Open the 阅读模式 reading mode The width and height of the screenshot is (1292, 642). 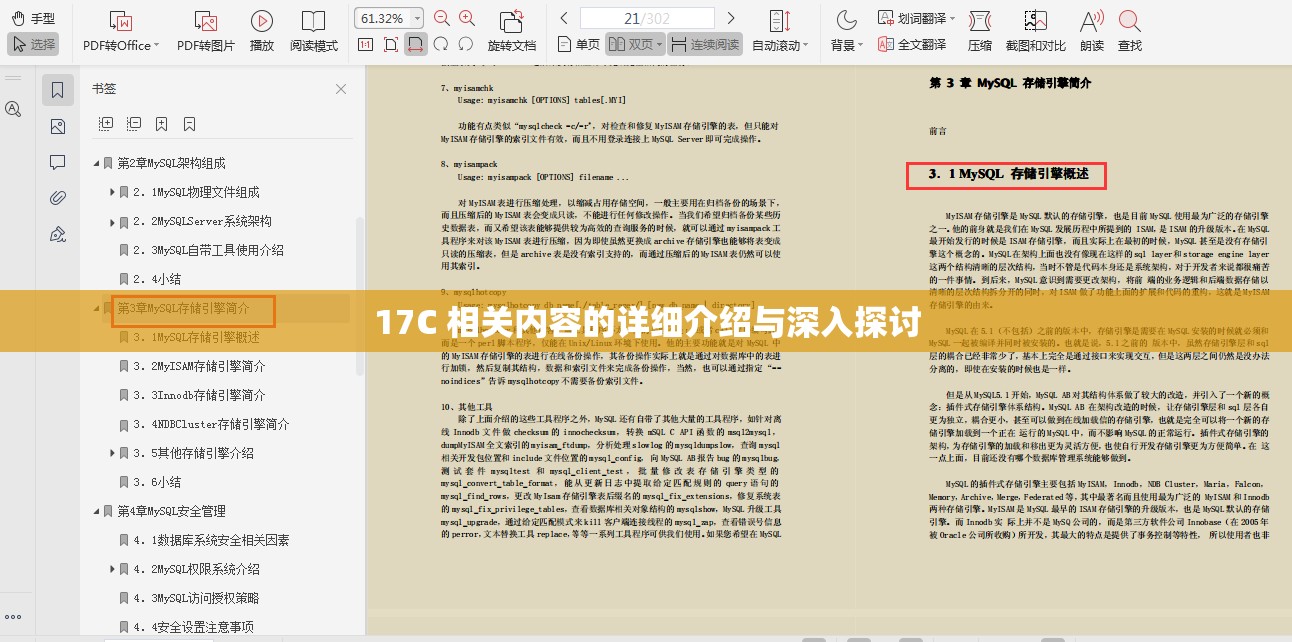pyautogui.click(x=313, y=30)
